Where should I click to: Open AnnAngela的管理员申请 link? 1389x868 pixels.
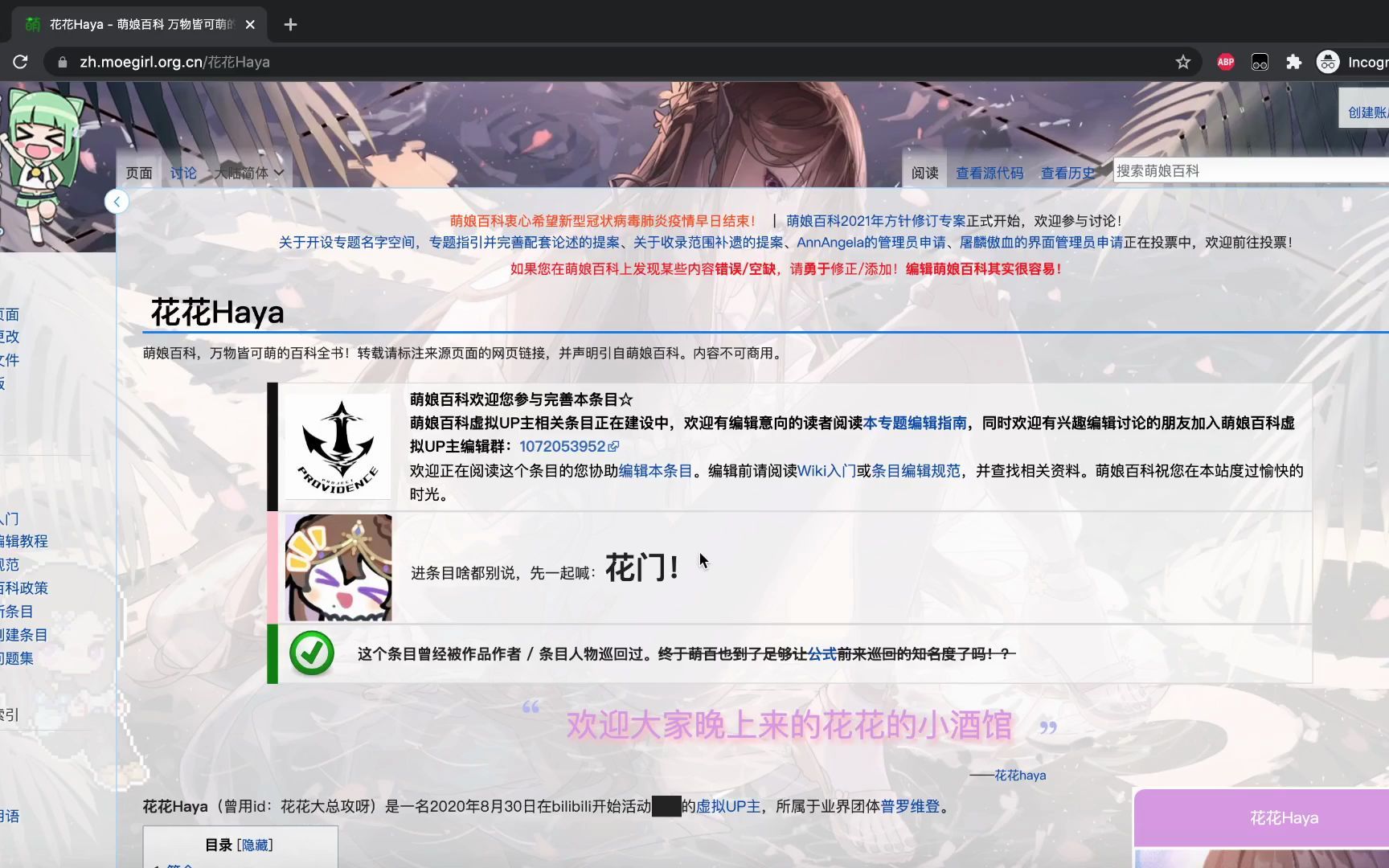pos(871,243)
